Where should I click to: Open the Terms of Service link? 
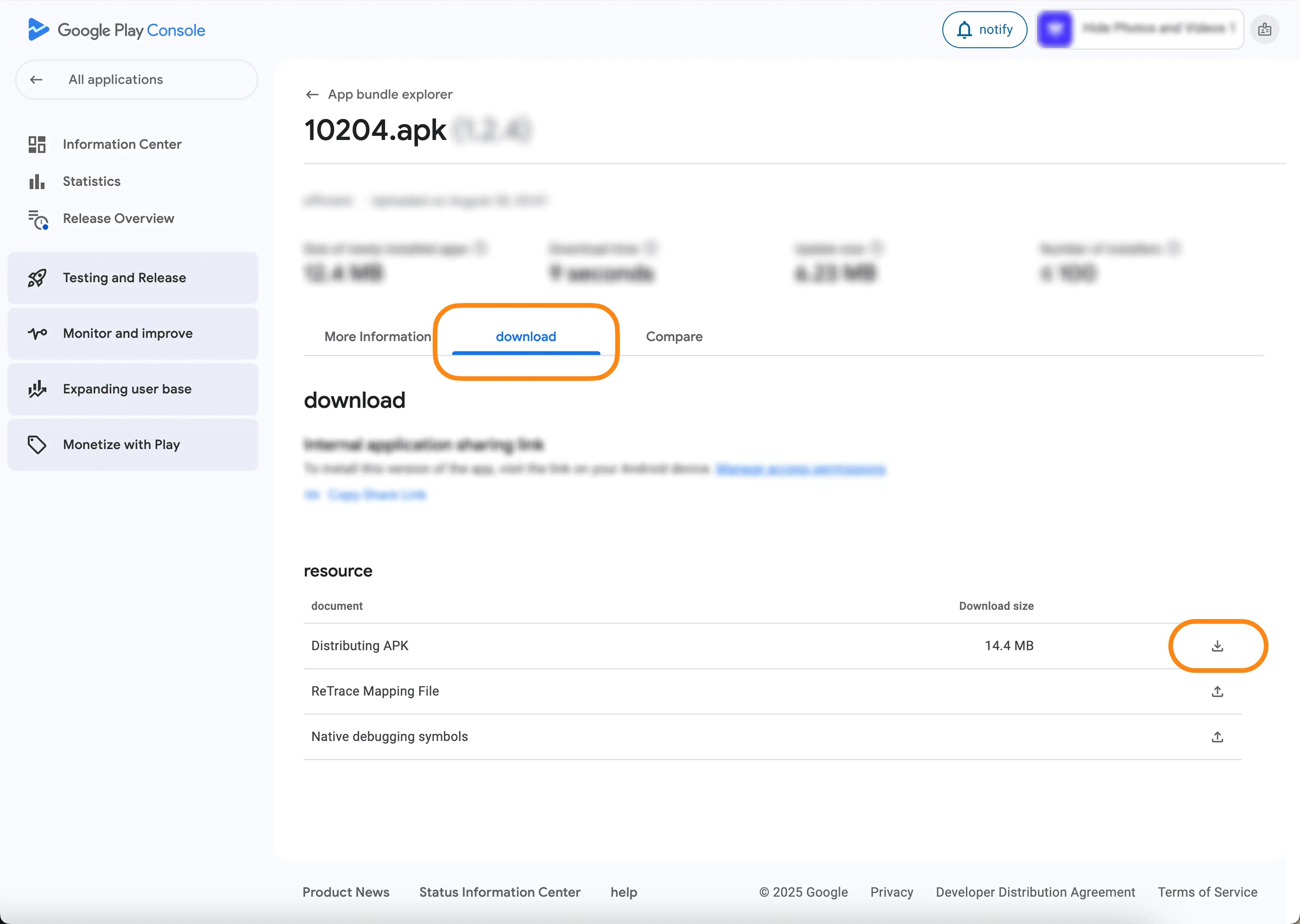1207,892
